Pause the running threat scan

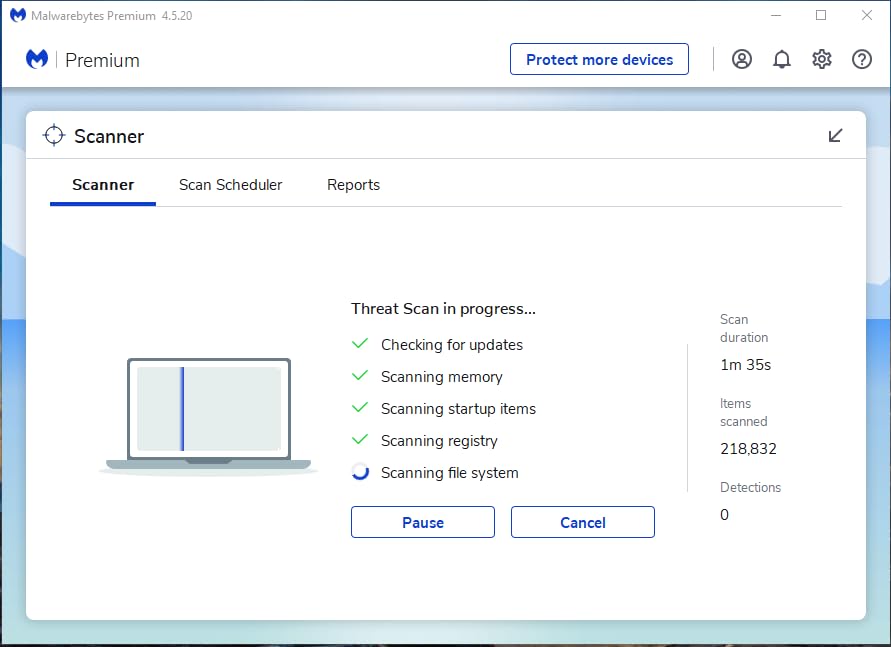tap(422, 521)
